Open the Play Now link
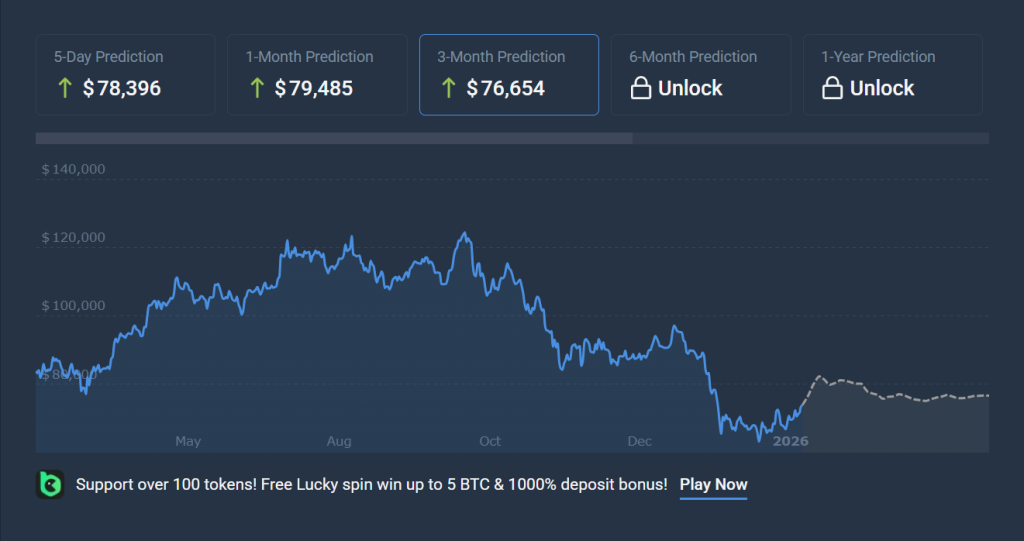This screenshot has width=1024, height=541. coord(713,485)
